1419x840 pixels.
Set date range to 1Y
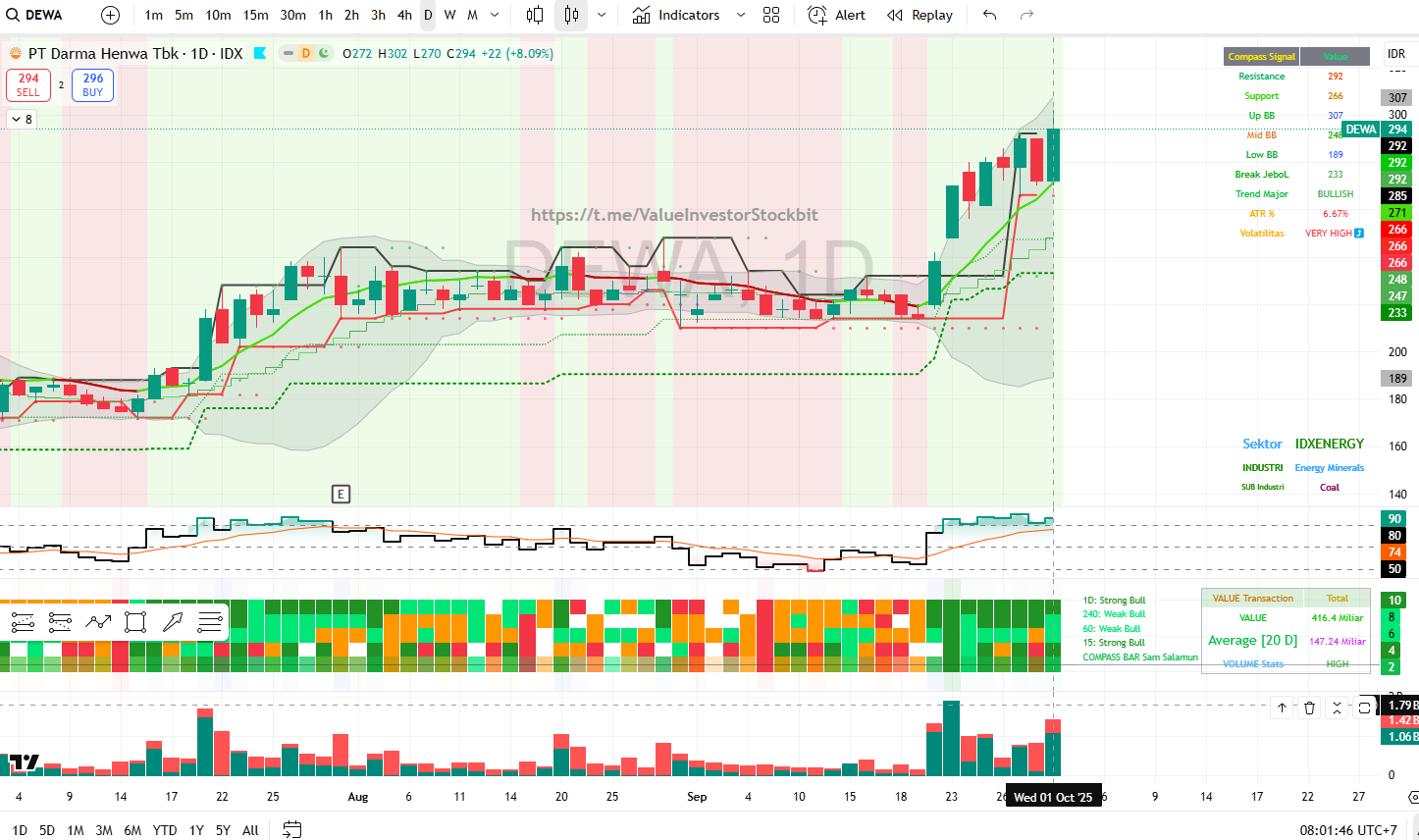(196, 830)
